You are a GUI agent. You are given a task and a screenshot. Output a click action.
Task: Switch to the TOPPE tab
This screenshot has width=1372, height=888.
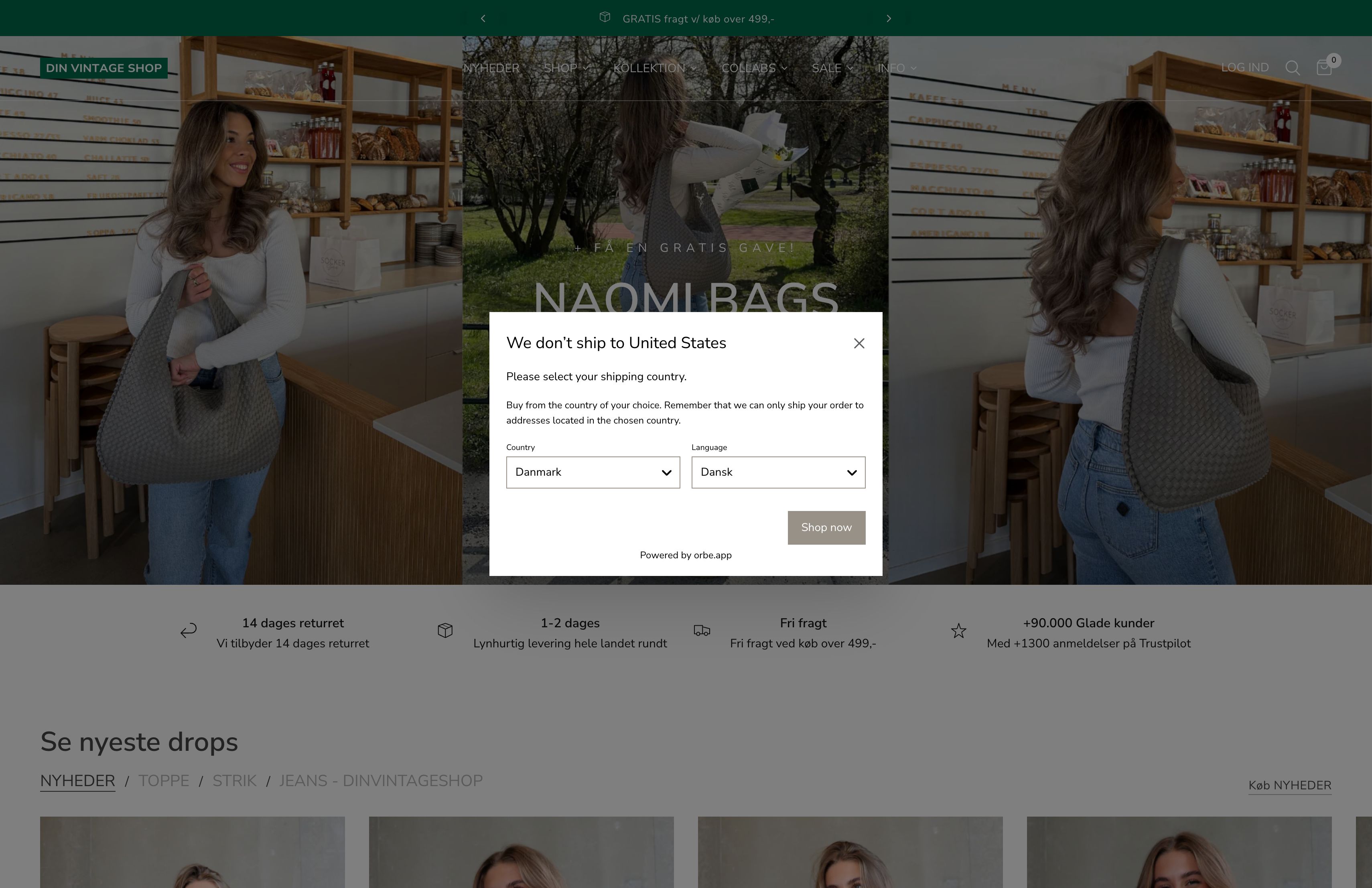point(164,780)
